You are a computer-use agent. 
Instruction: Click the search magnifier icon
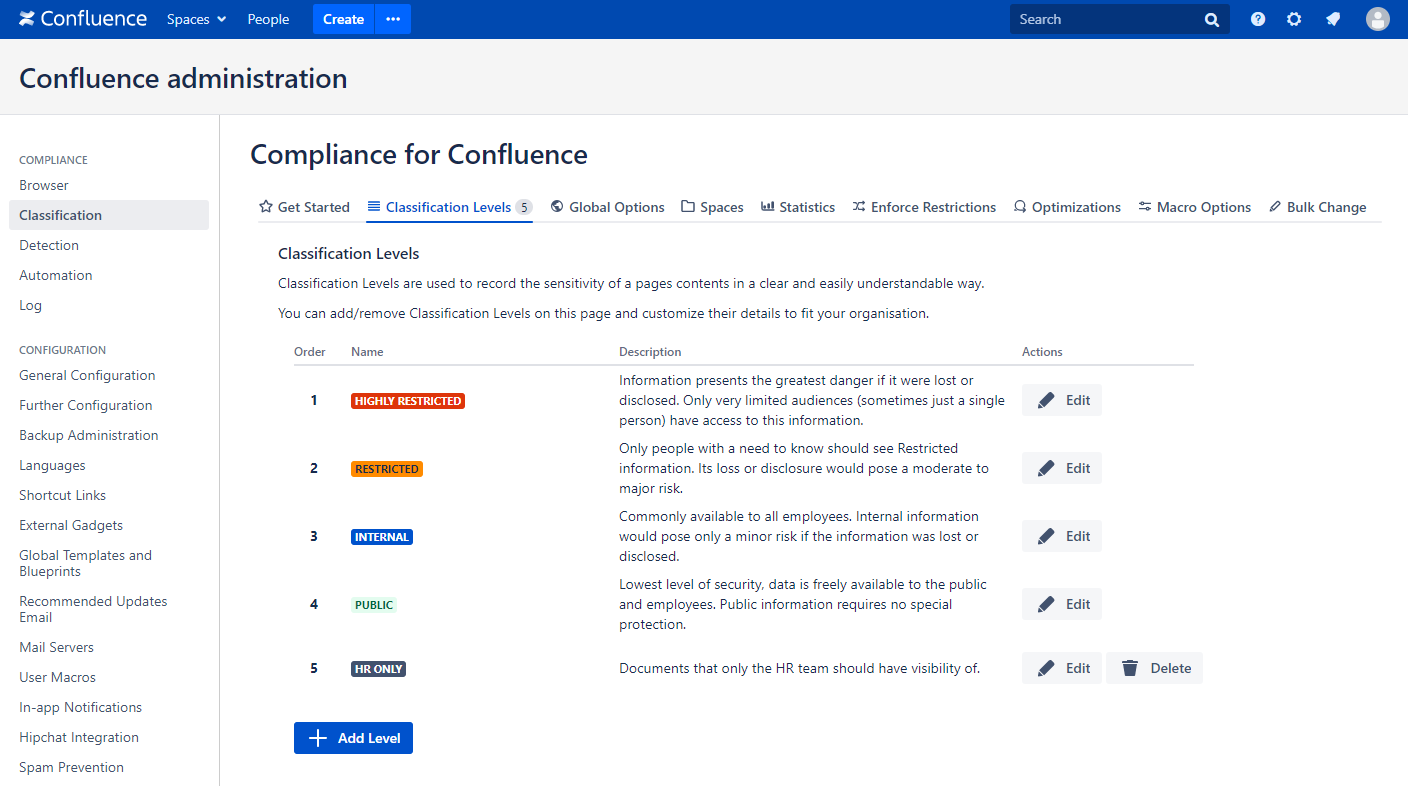1212,19
